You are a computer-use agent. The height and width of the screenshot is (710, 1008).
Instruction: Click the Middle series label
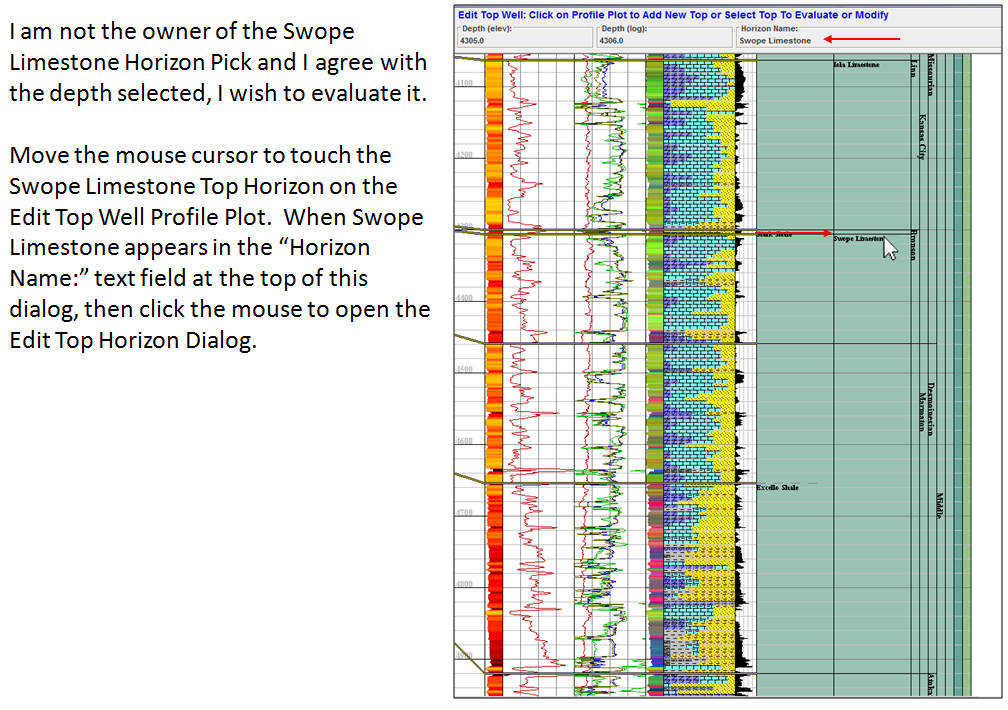(939, 505)
